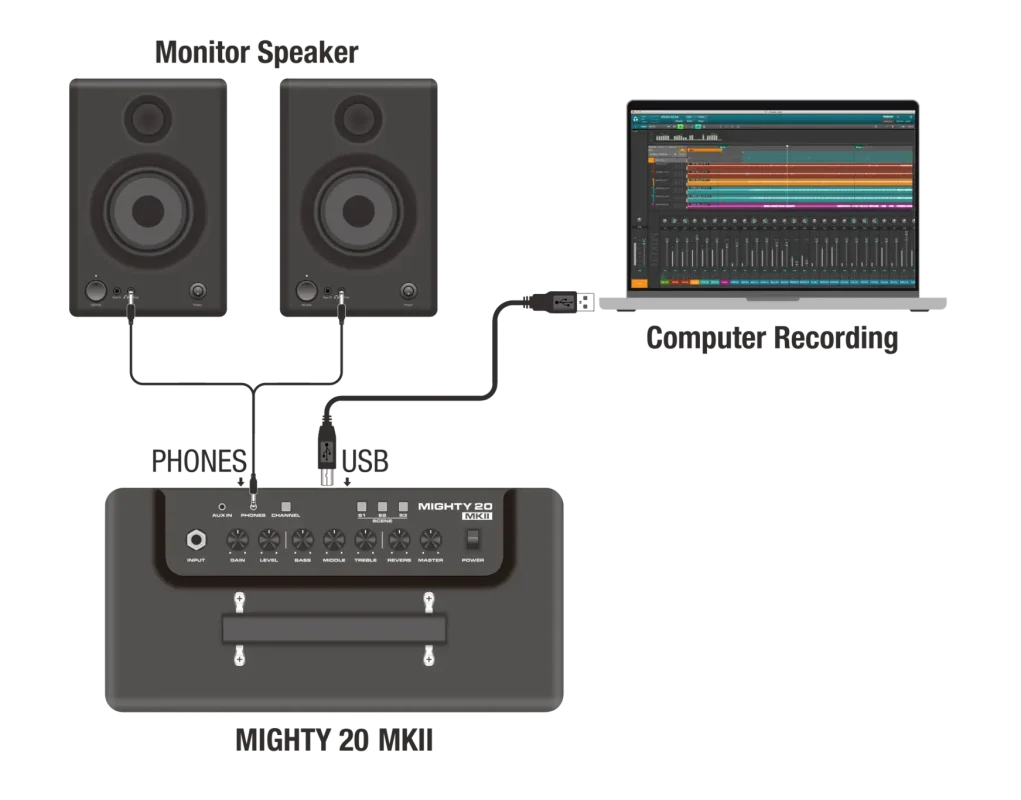Click the REVERB knob
Viewport: 1021px width, 800px height.
click(399, 540)
